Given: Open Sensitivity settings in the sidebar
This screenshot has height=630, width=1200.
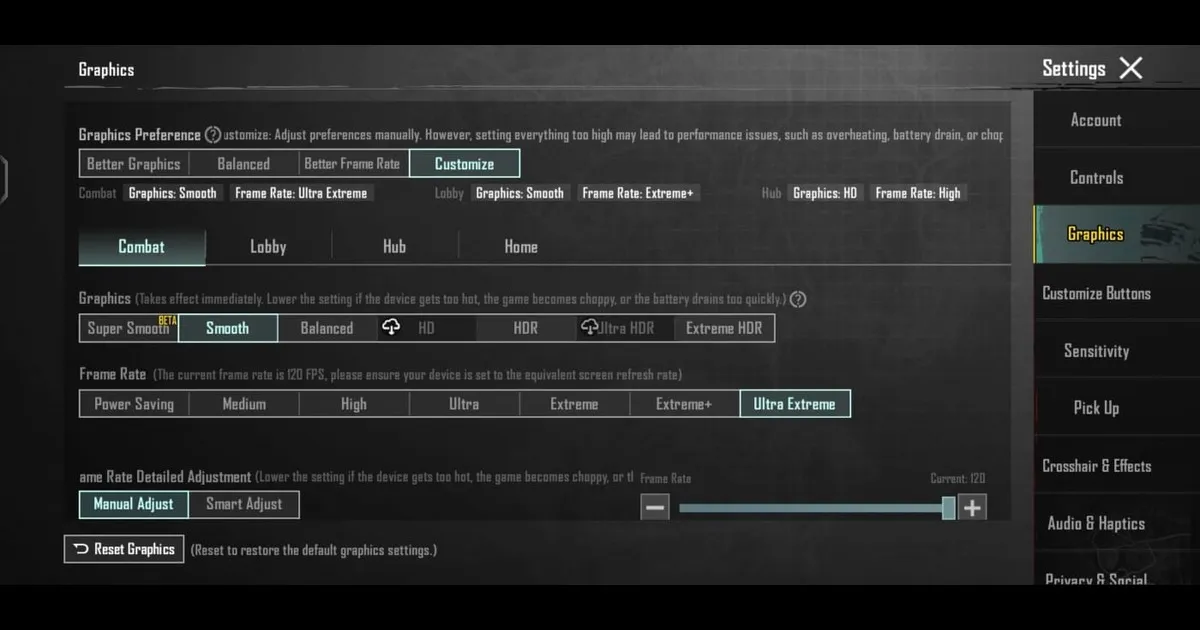Looking at the screenshot, I should tap(1097, 350).
